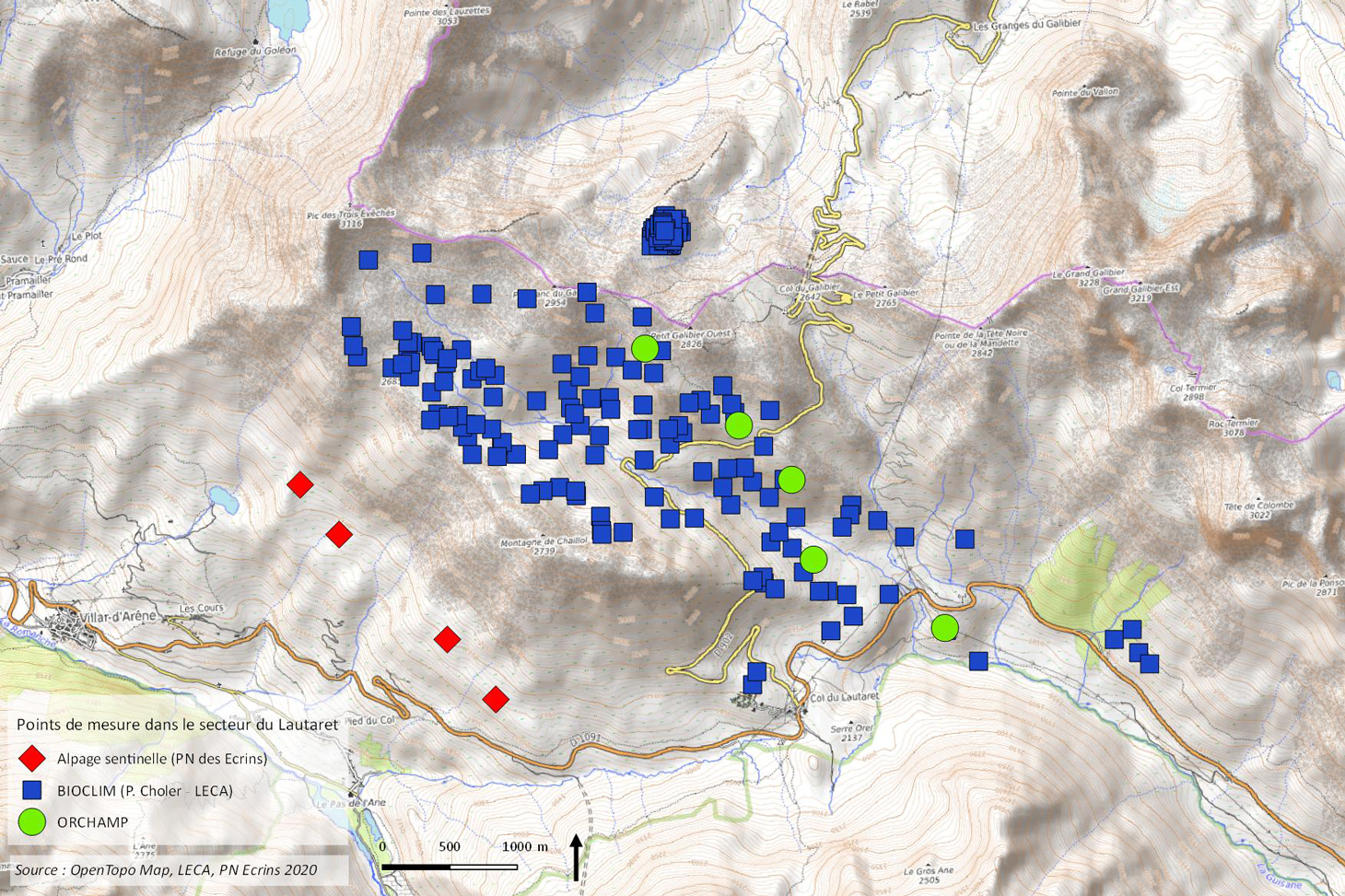1345x896 pixels.
Task: Click the Pointe des Lauzettes 3053 label
Action: tap(447, 17)
